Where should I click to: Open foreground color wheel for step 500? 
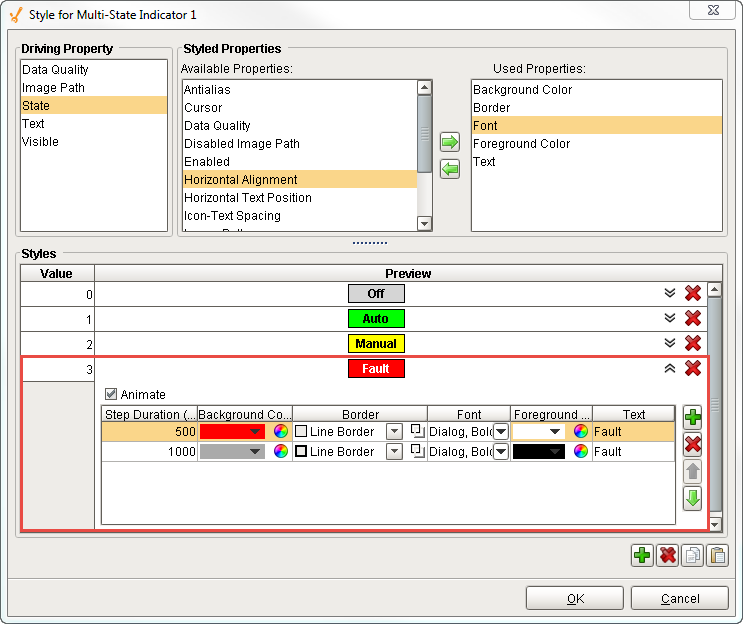(580, 431)
